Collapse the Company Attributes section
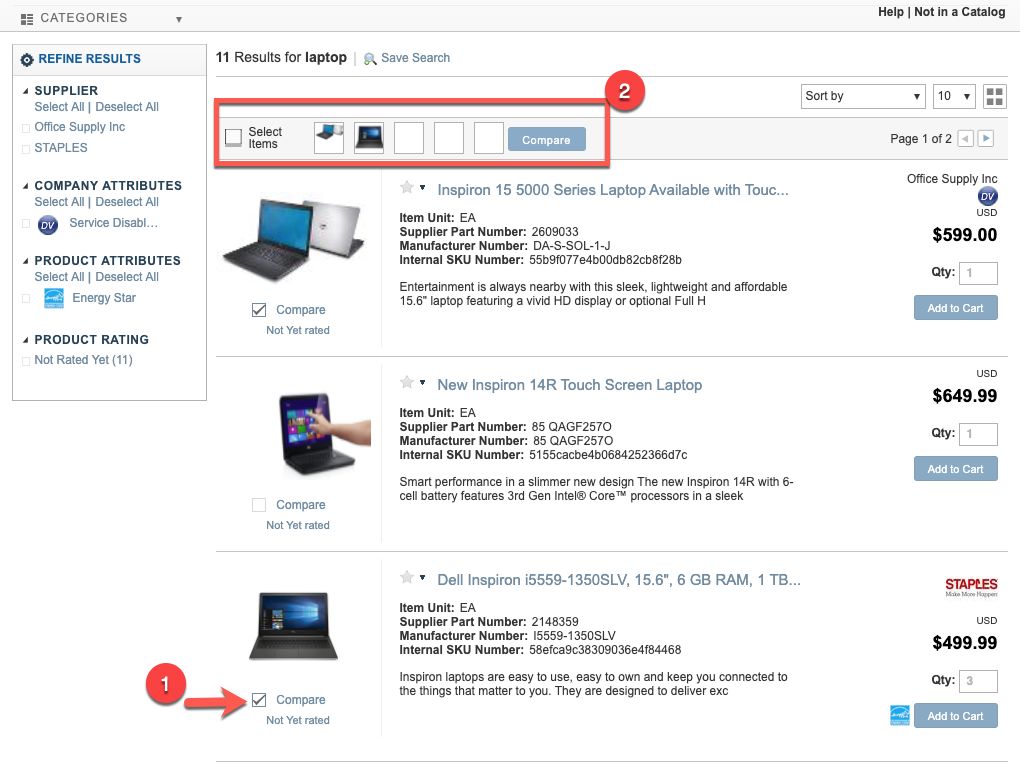Image resolution: width=1020 pixels, height=771 pixels. click(26, 186)
